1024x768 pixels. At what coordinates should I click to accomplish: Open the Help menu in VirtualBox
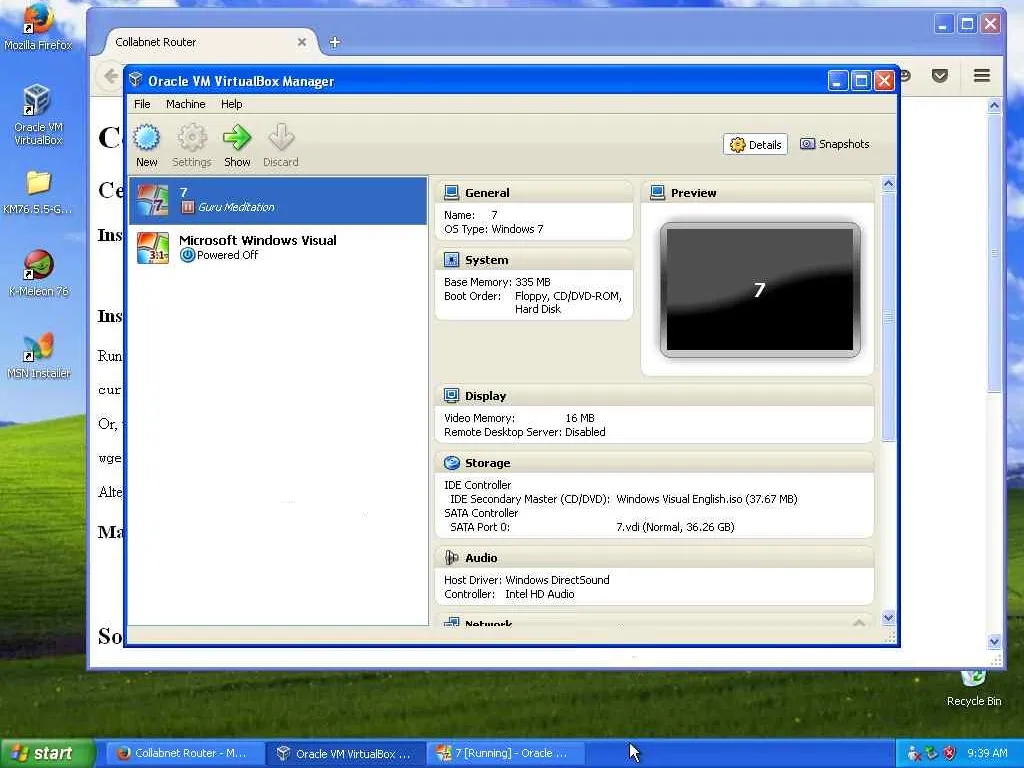231,104
